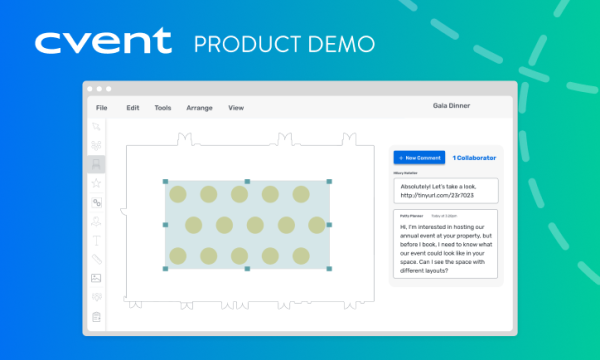The width and height of the screenshot is (600, 360).
Task: Click the cvent logo
Action: coord(103,41)
